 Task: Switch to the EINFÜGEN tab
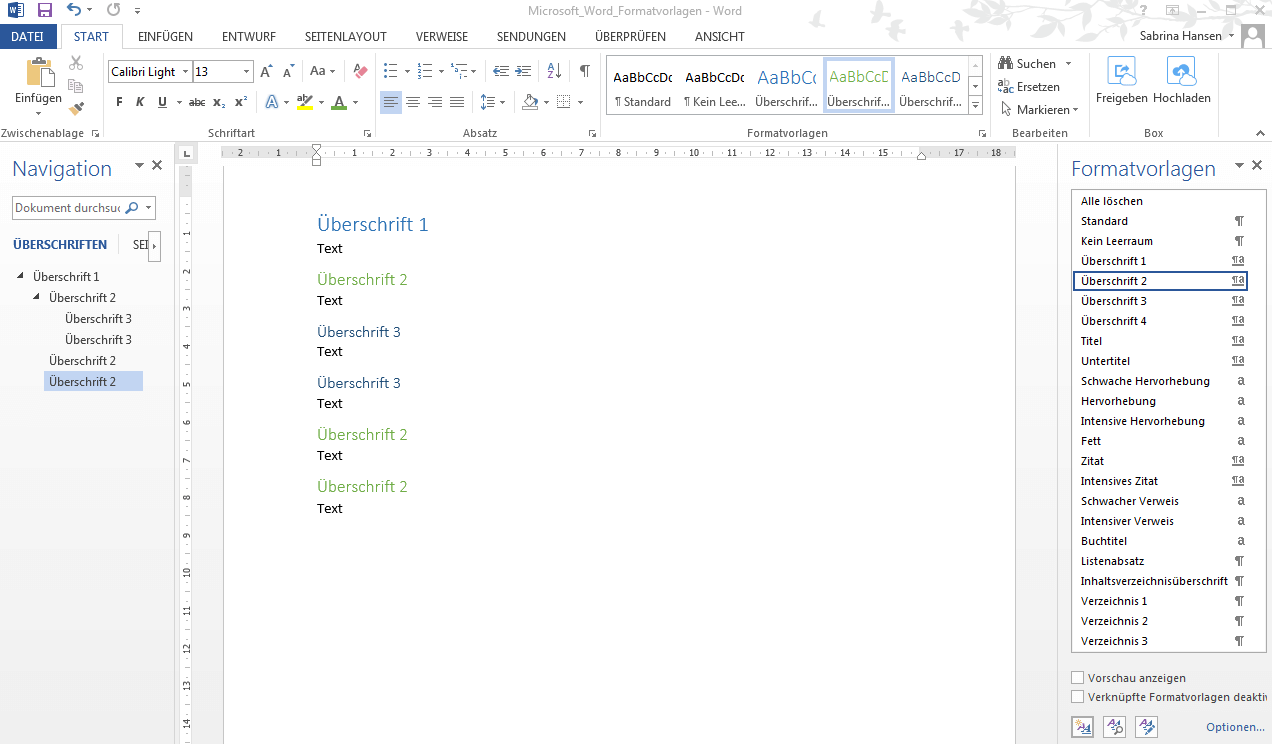click(166, 37)
